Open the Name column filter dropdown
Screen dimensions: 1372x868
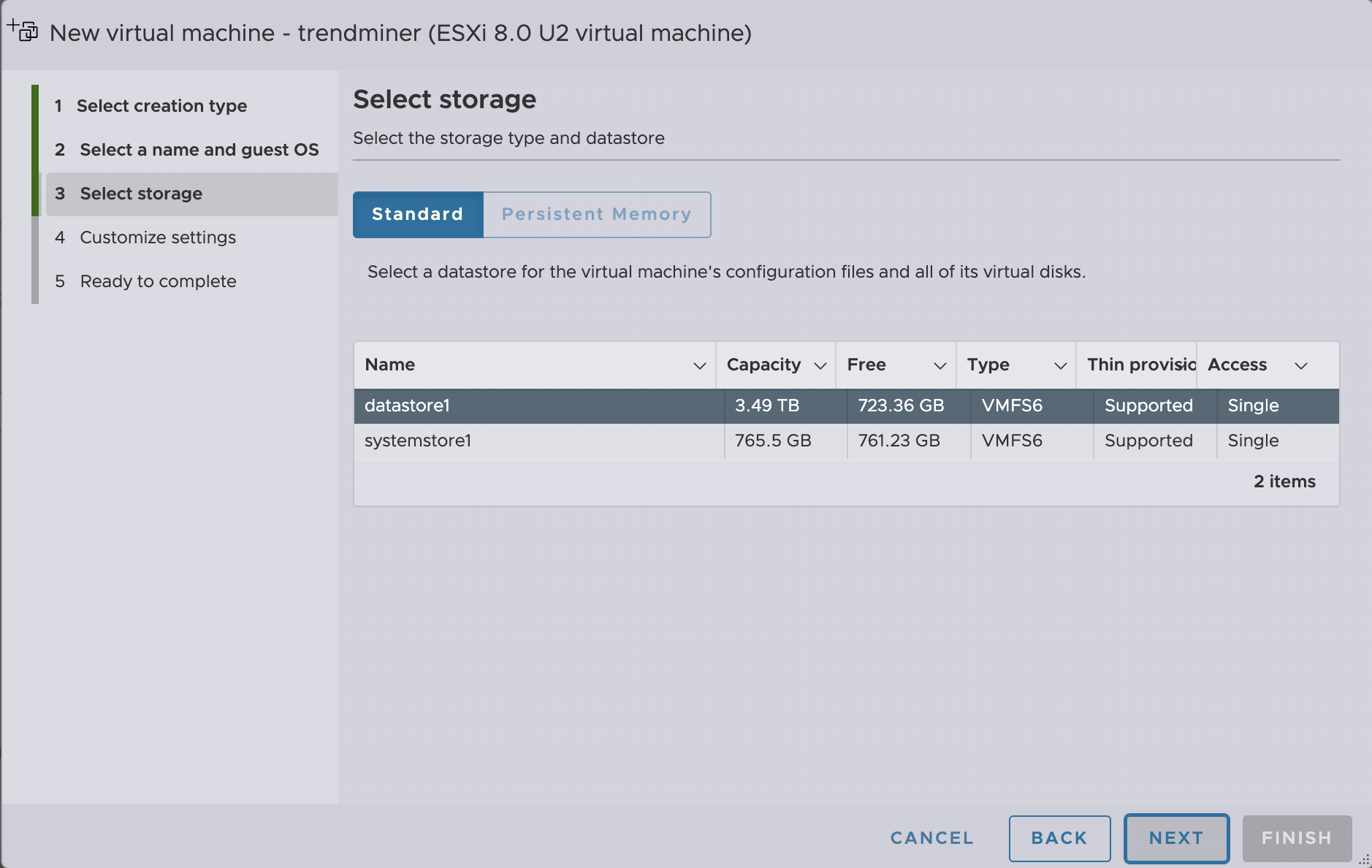[699, 365]
